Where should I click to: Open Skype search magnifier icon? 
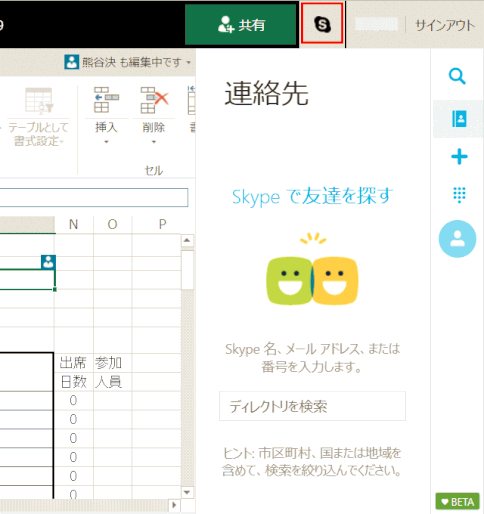(457, 76)
